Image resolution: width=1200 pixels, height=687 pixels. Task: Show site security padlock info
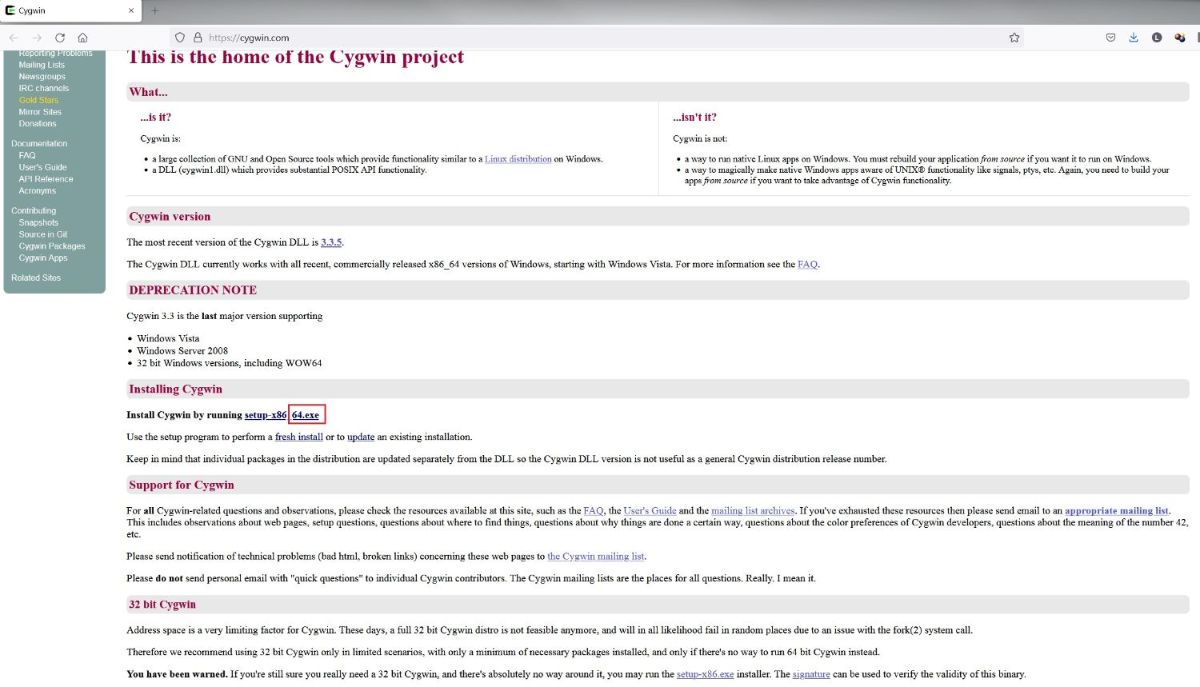pos(196,37)
